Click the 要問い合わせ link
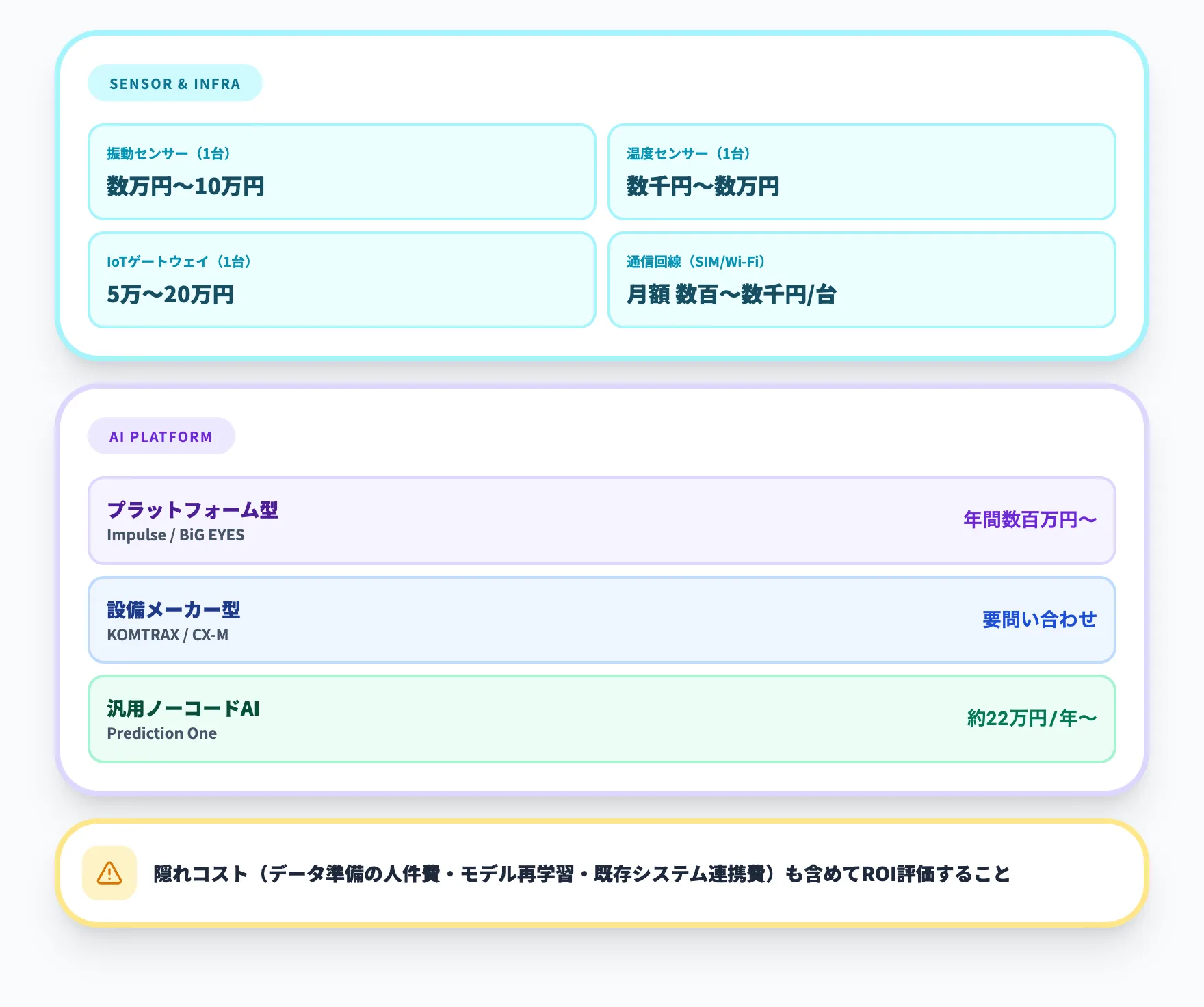 click(x=1038, y=620)
